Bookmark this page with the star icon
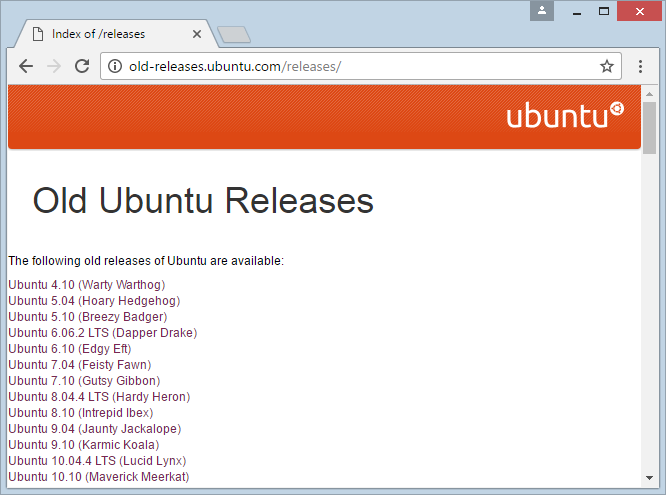 coord(607,66)
